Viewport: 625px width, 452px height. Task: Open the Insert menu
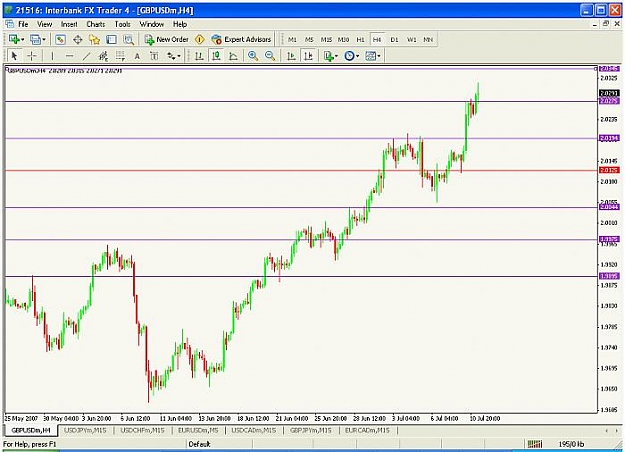69,24
